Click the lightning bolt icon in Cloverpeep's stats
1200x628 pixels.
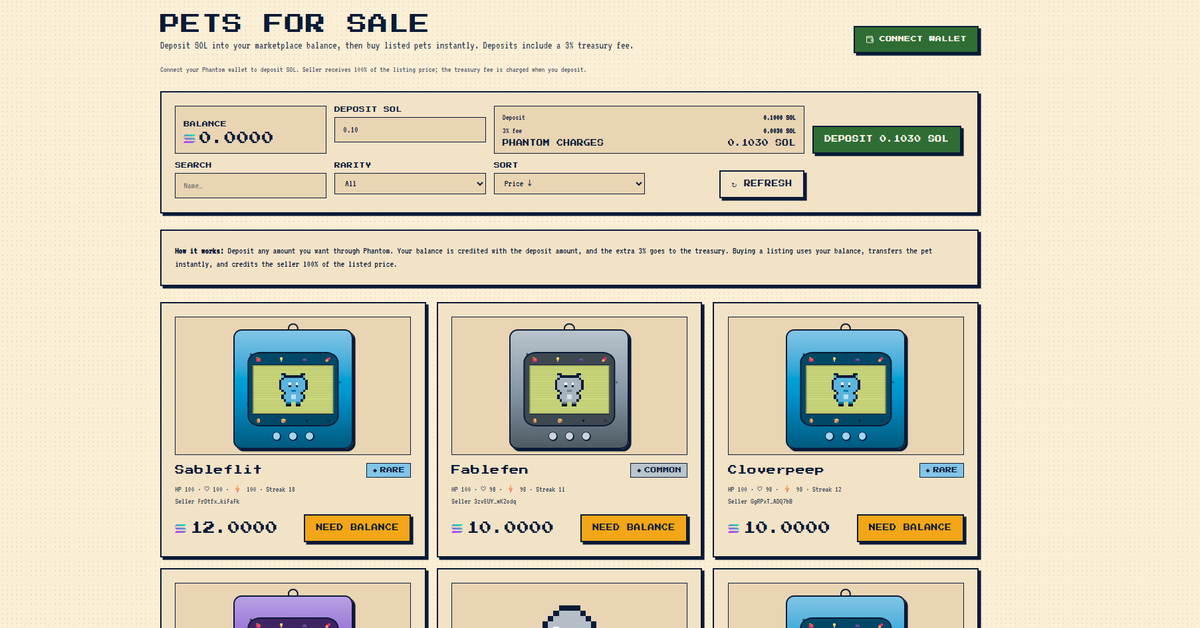787,490
